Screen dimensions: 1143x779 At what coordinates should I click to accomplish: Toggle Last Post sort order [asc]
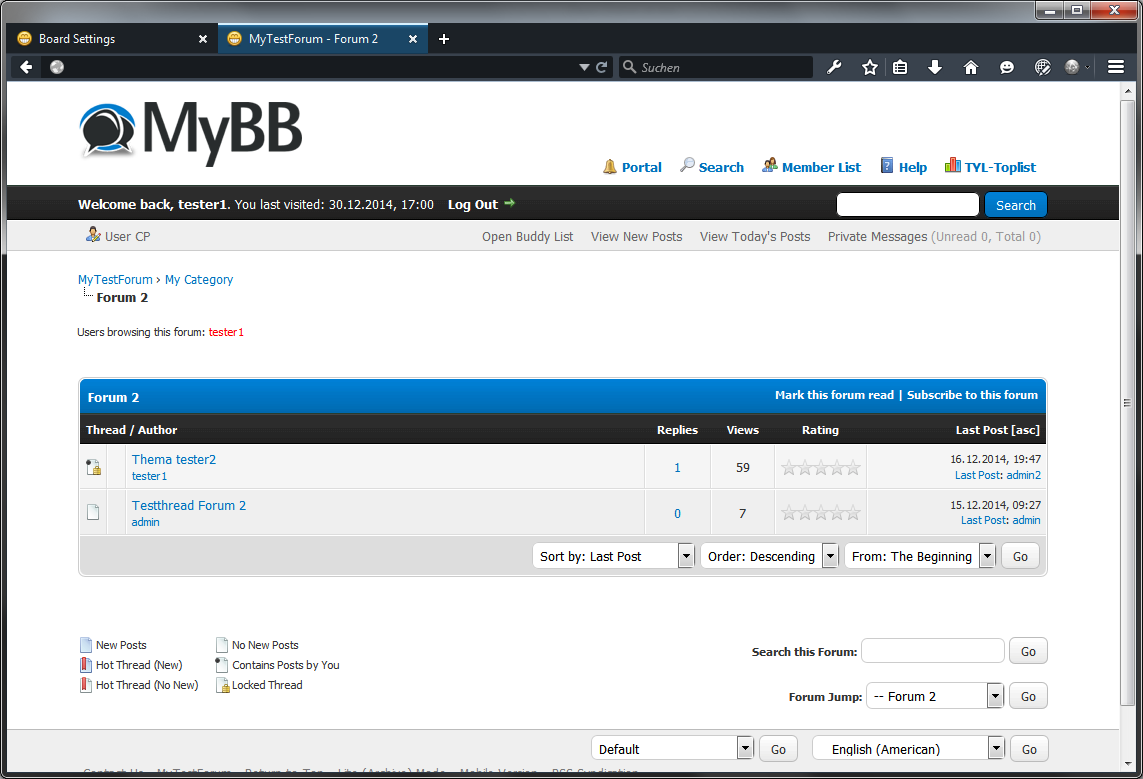pos(1025,430)
